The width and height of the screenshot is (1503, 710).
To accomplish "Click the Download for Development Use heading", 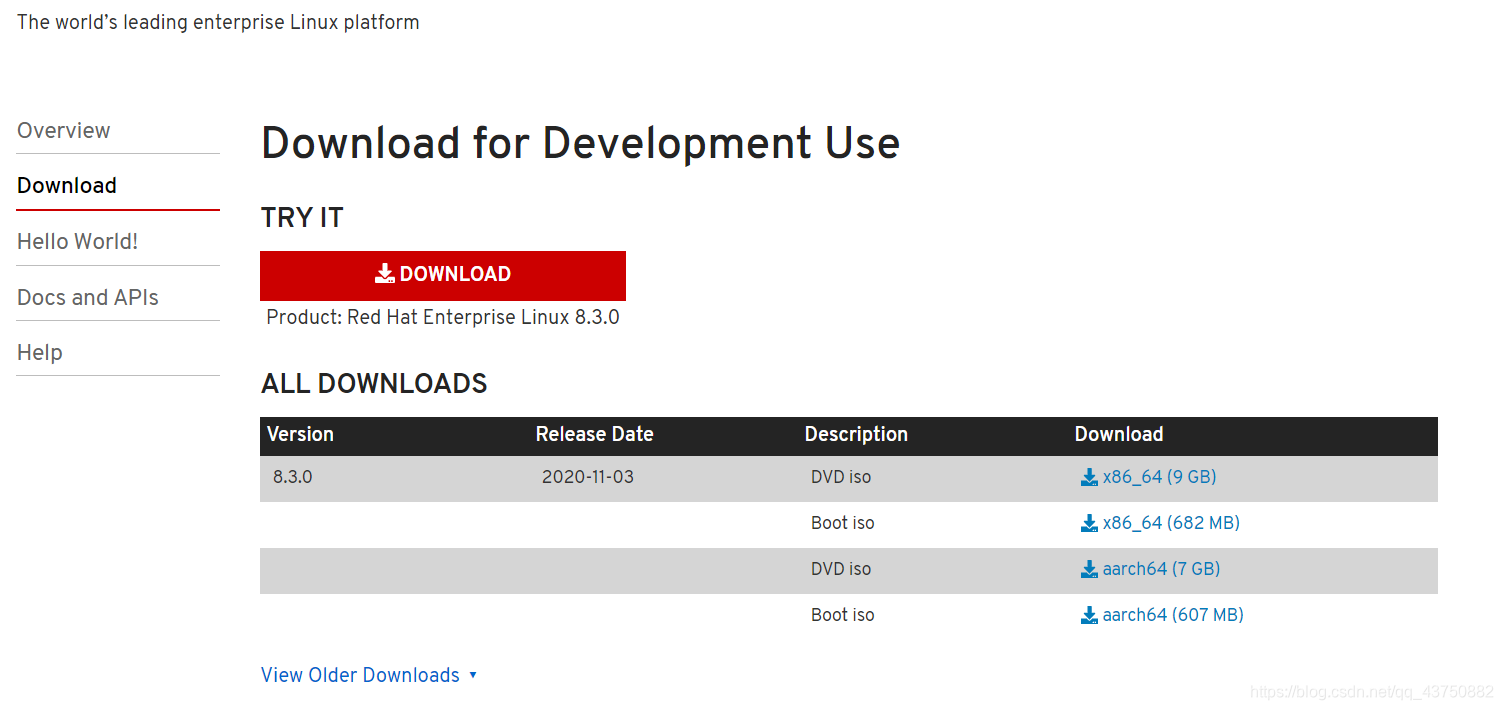I will point(581,143).
